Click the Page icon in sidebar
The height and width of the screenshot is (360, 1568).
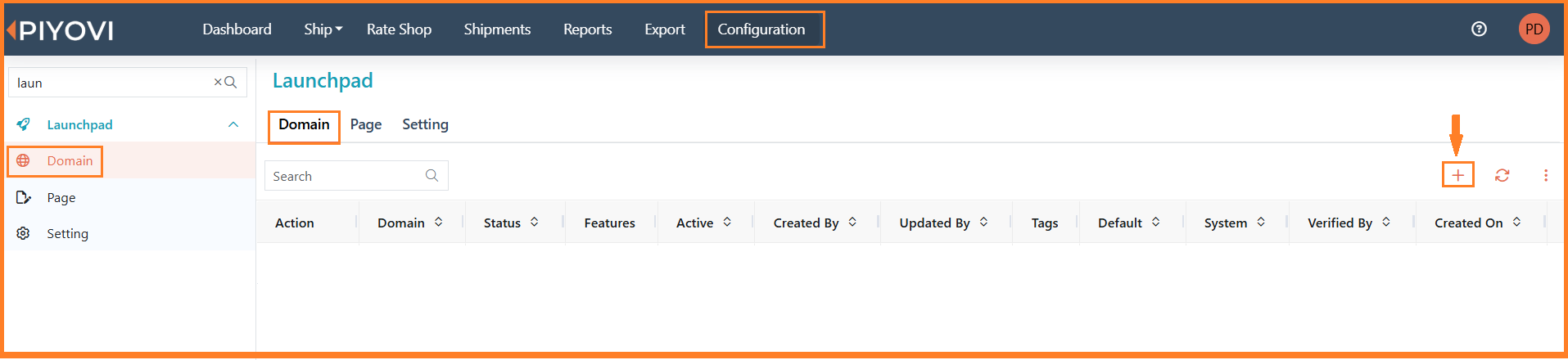[x=23, y=197]
